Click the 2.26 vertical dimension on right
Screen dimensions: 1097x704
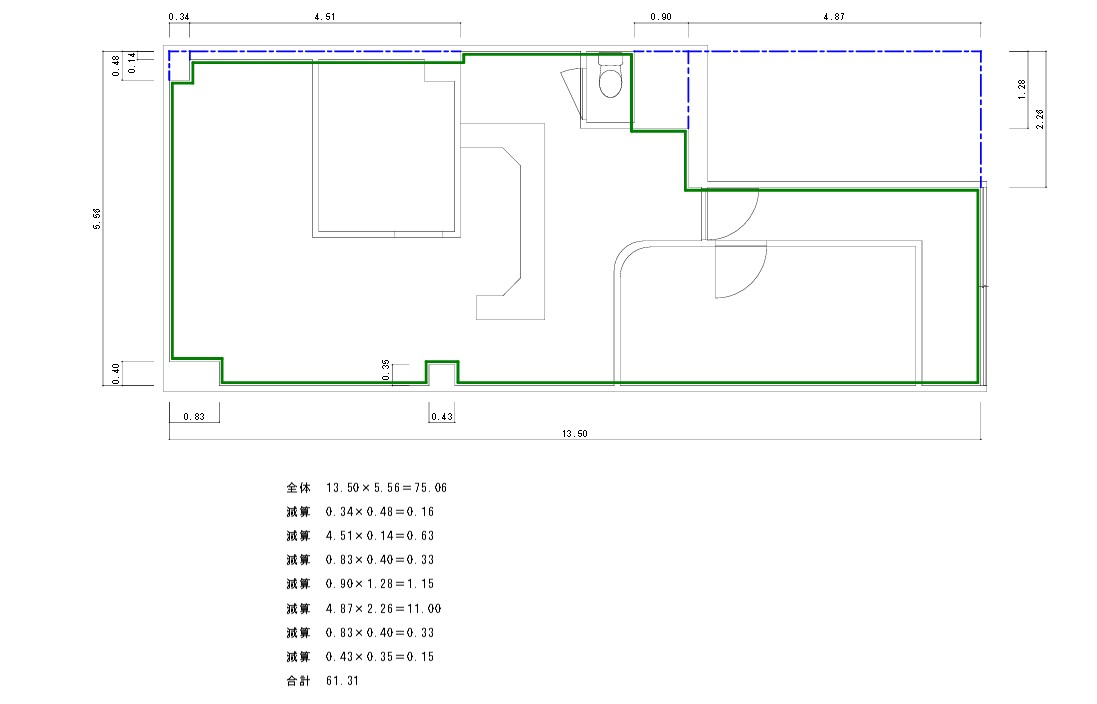[x=1040, y=118]
